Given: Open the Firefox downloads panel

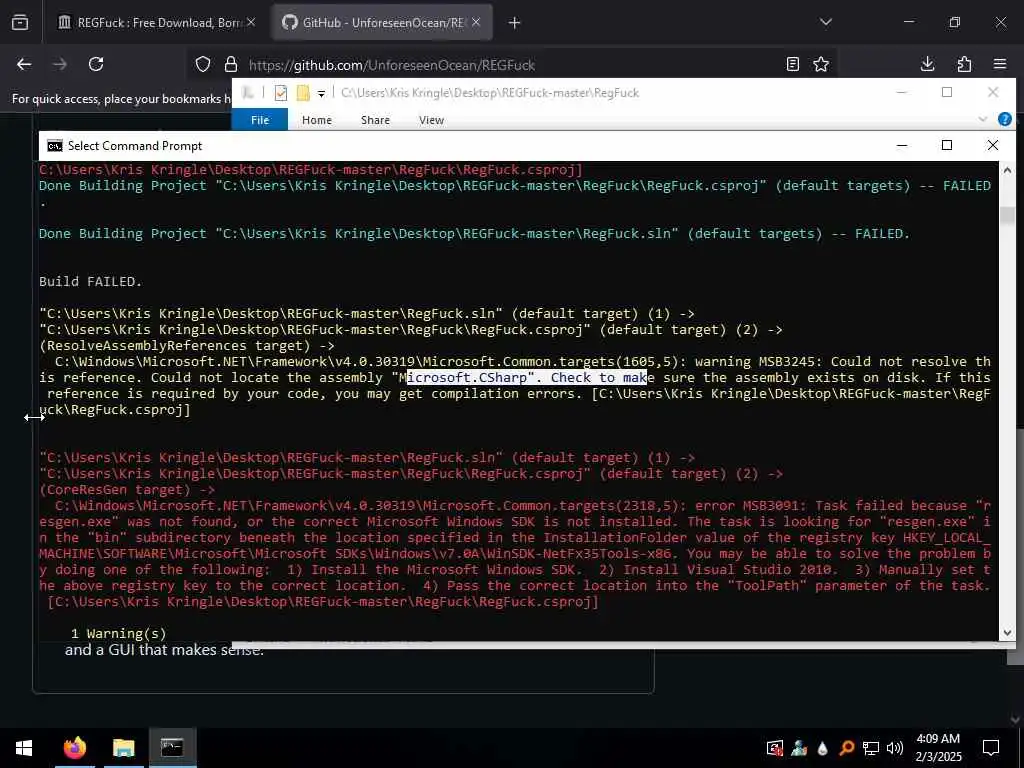Looking at the screenshot, I should [927, 64].
